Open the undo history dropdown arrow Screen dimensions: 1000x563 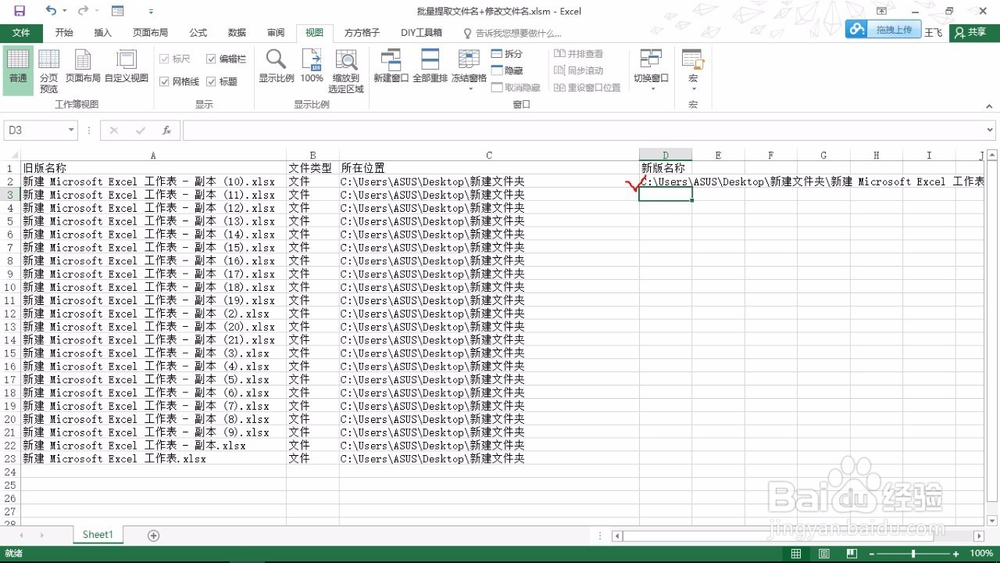64,11
